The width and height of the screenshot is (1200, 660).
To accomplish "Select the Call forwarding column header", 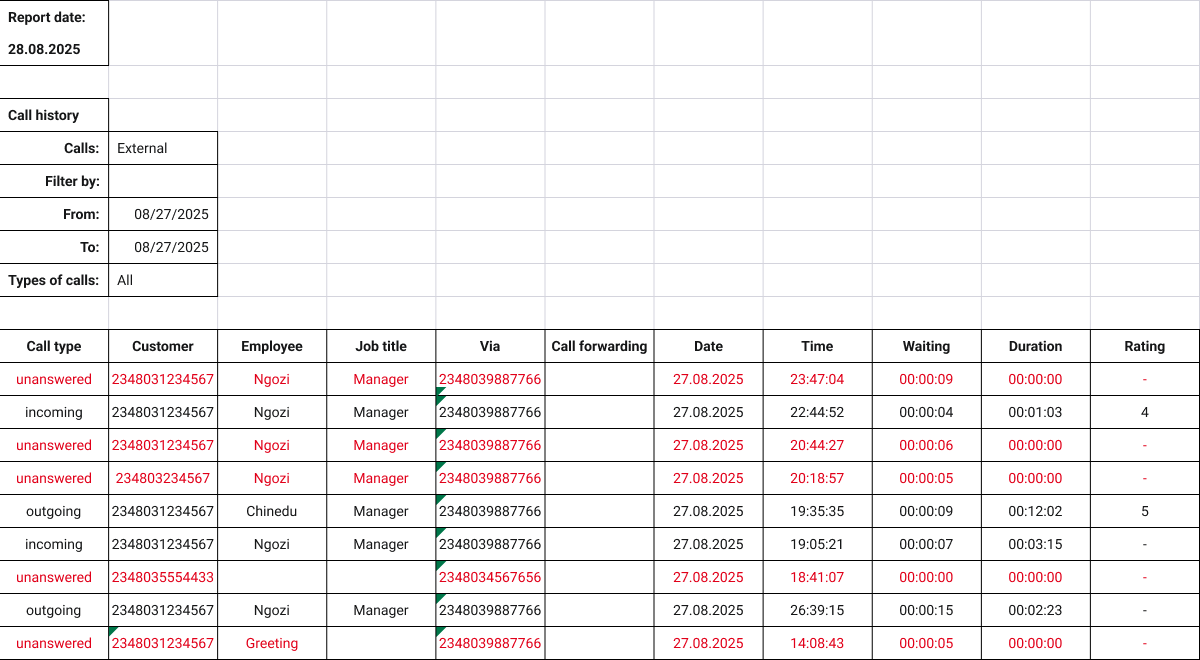I will [x=599, y=346].
